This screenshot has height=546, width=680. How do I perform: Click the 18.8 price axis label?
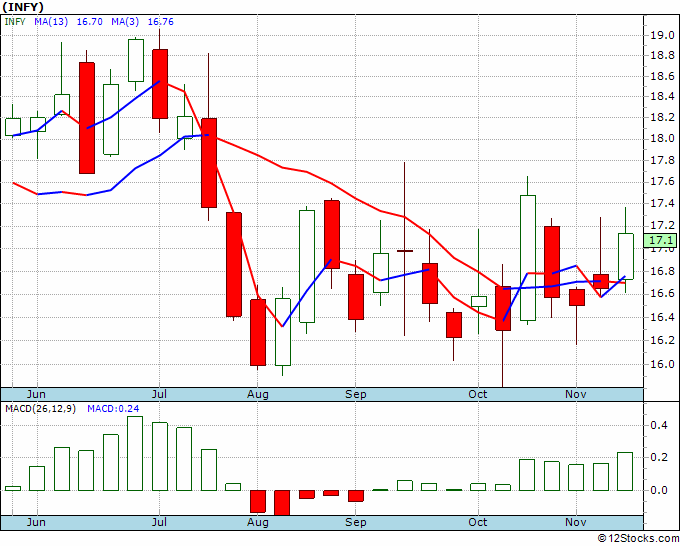pyautogui.click(x=662, y=56)
